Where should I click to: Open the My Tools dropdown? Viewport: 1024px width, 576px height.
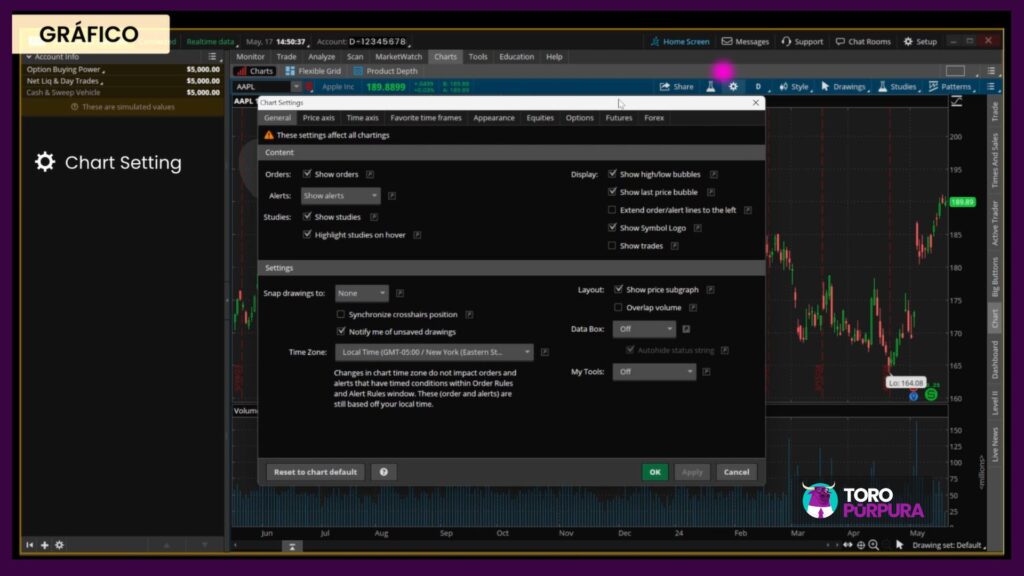pos(654,372)
